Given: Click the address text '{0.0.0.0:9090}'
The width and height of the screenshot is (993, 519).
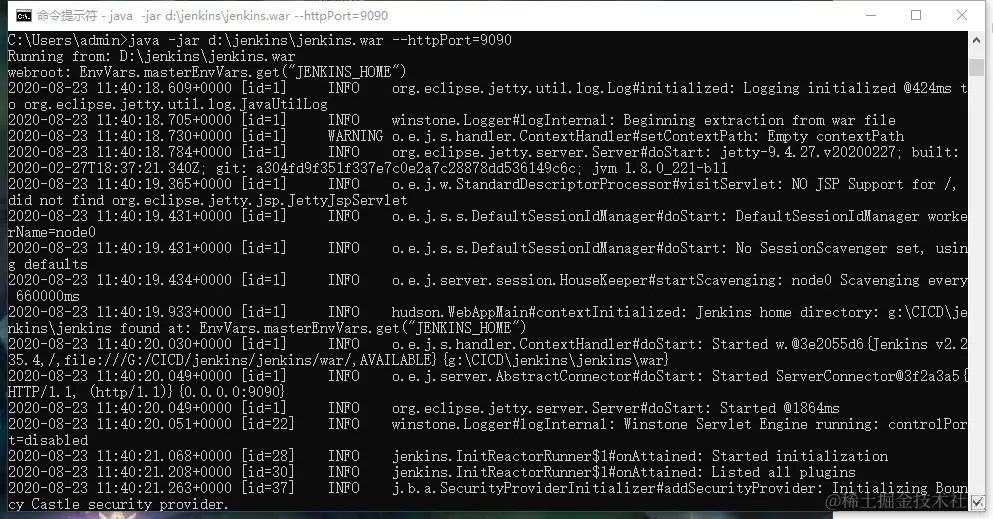Looking at the screenshot, I should coord(232,392).
